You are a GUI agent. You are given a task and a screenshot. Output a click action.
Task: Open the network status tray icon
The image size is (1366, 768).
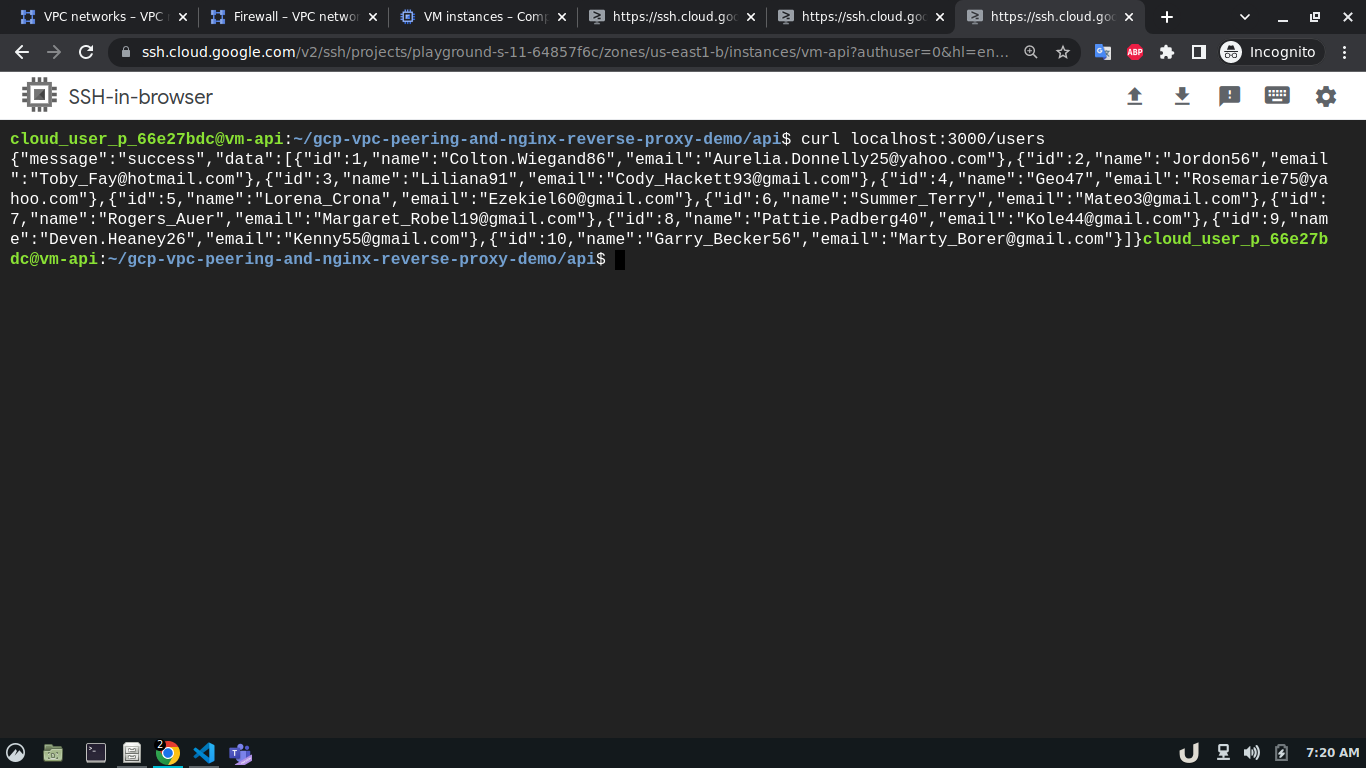click(x=1222, y=753)
